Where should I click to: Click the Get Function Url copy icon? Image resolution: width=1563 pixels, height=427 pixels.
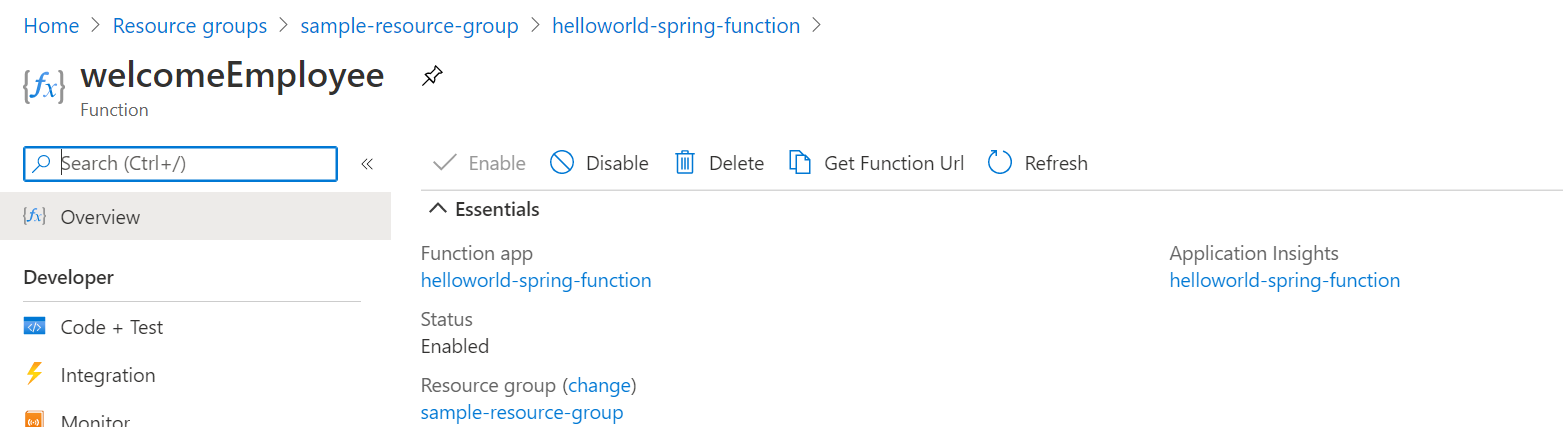[x=800, y=163]
